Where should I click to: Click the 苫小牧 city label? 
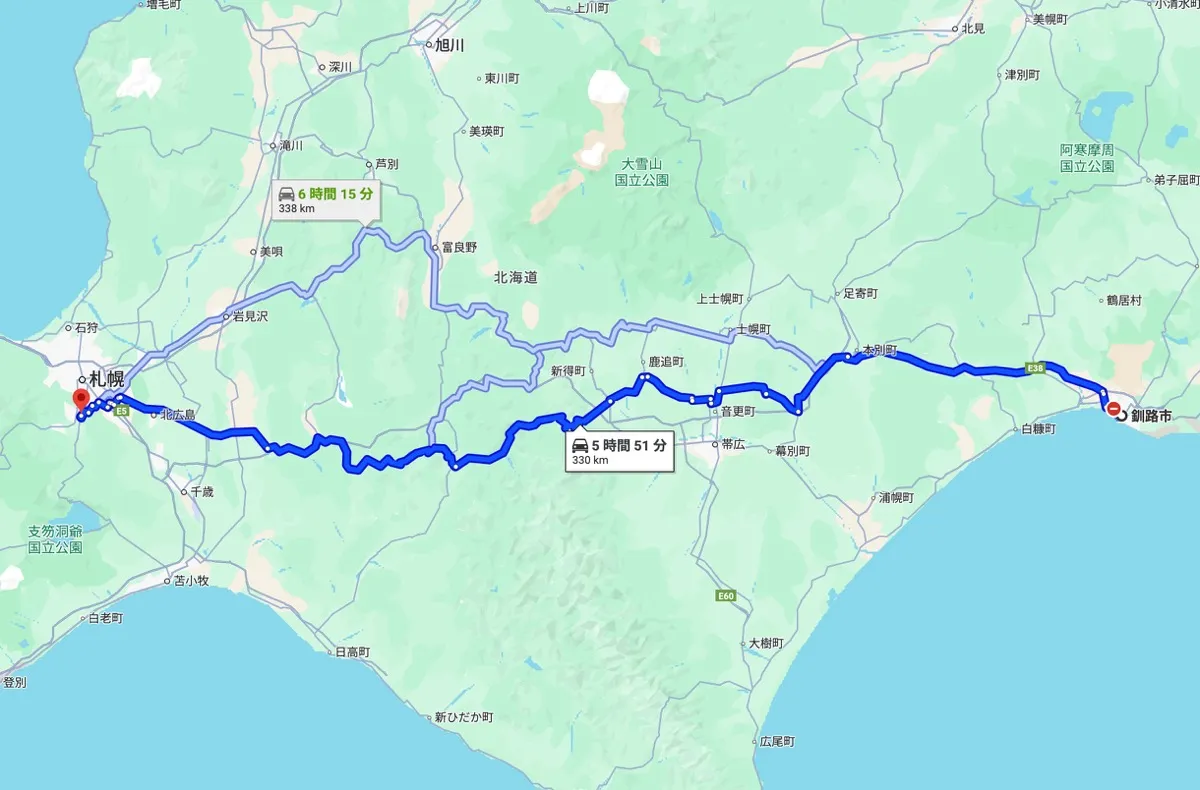pos(190,580)
